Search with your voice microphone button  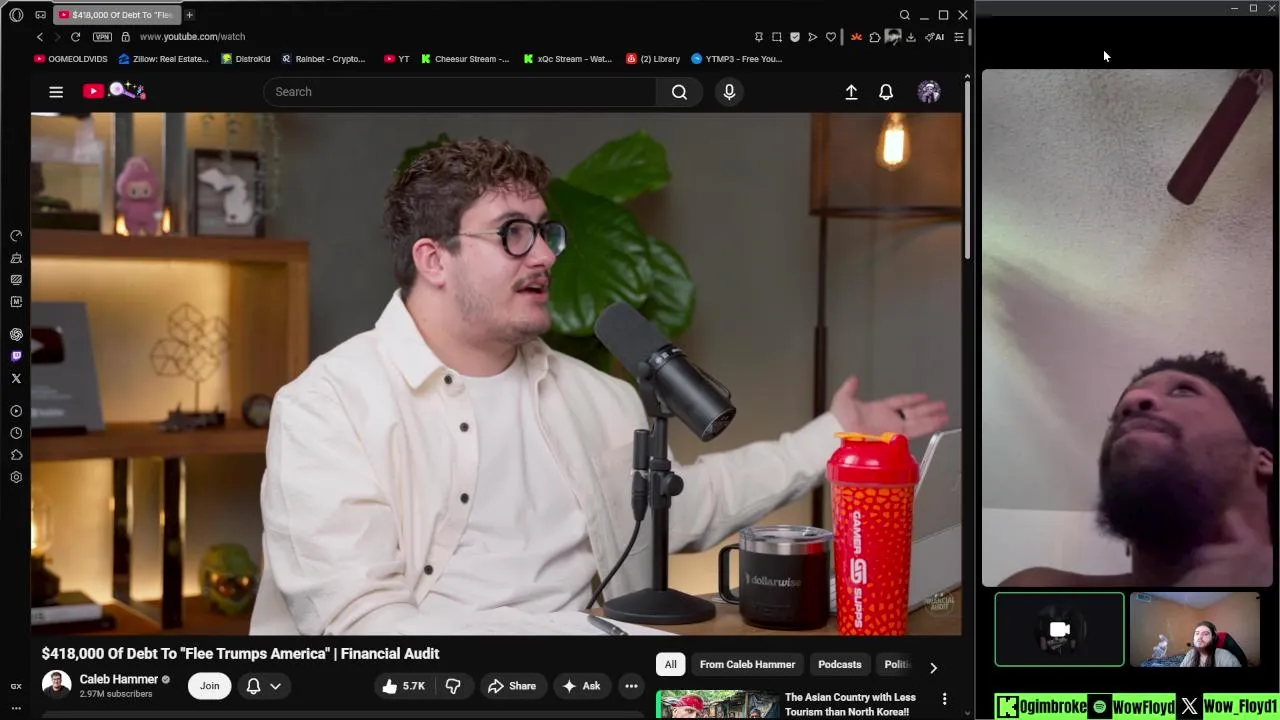729,92
